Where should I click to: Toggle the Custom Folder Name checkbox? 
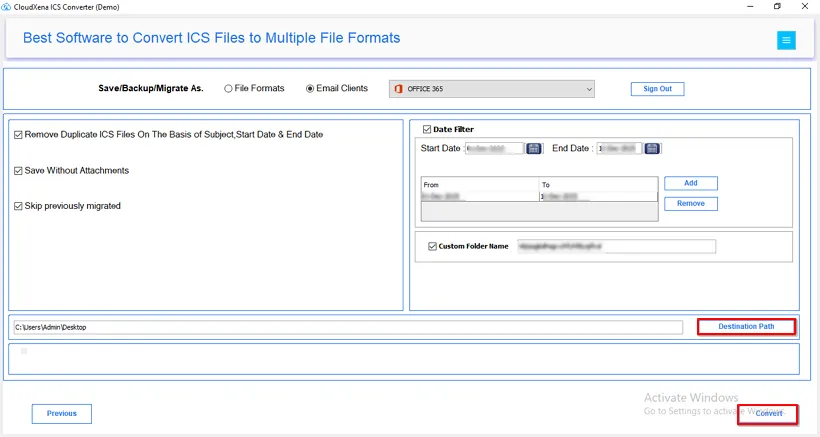(432, 246)
